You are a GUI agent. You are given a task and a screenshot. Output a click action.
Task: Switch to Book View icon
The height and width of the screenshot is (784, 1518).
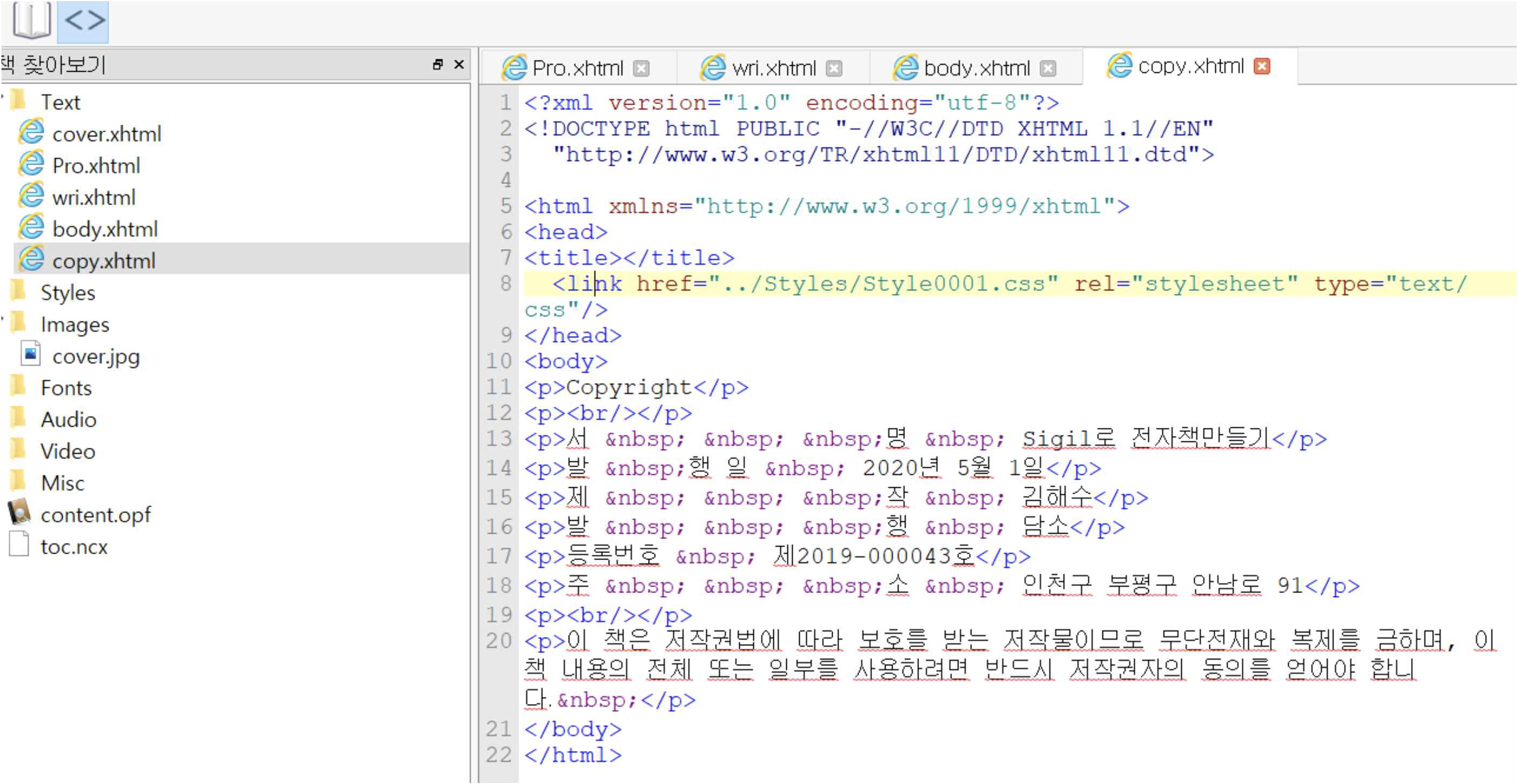click(x=31, y=21)
